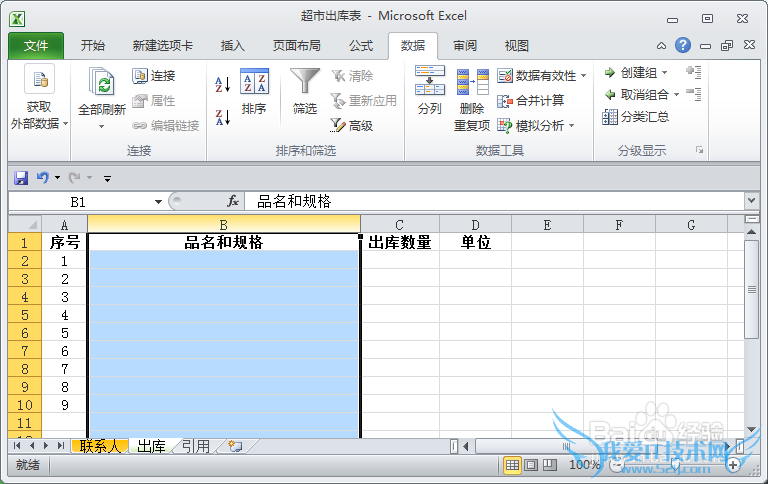Click cell 出库数量
This screenshot has height=484, width=768.
400,242
